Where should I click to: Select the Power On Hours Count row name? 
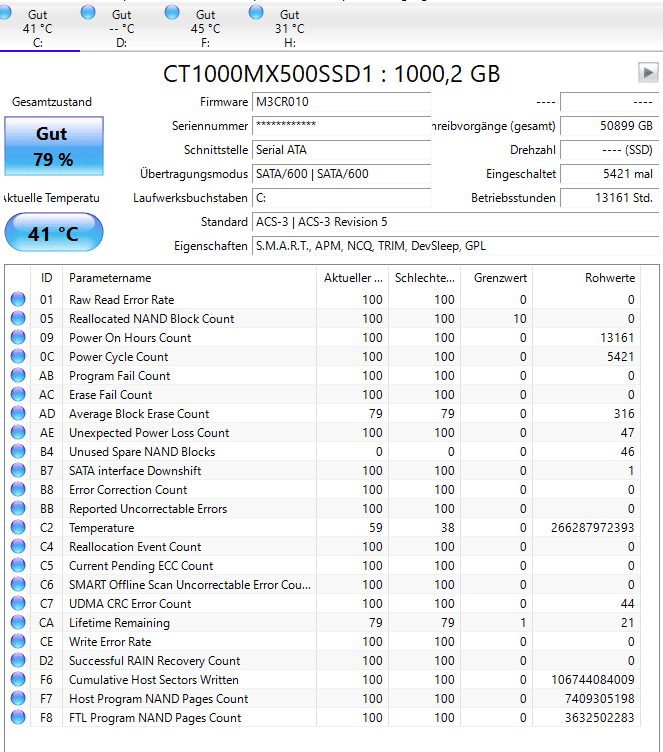(130, 338)
